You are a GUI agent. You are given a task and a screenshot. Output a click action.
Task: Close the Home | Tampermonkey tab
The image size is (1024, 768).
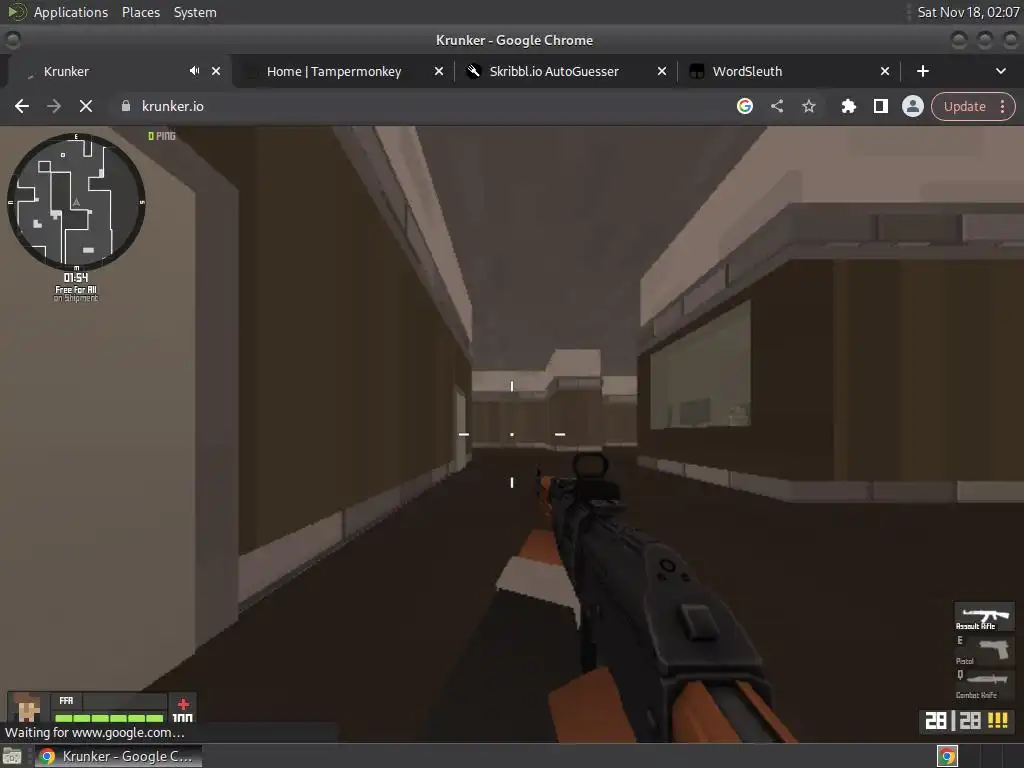(x=439, y=71)
